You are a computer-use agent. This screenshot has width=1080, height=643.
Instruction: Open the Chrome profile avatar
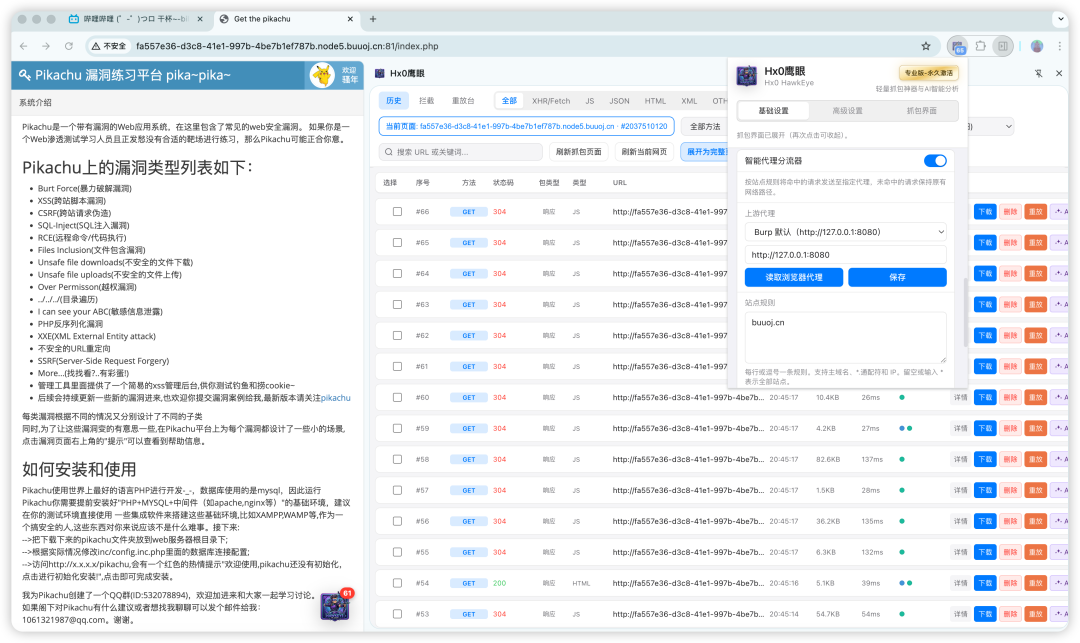1037,46
